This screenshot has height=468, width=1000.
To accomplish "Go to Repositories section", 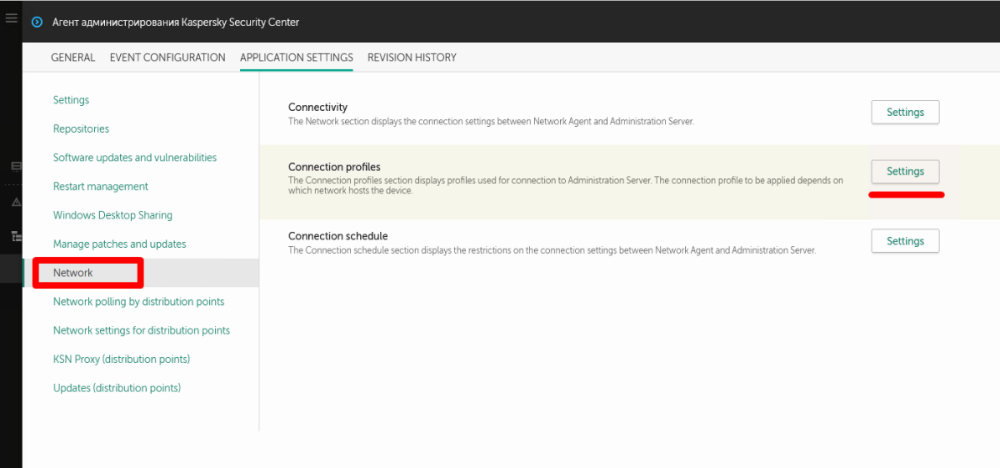I will [81, 129].
